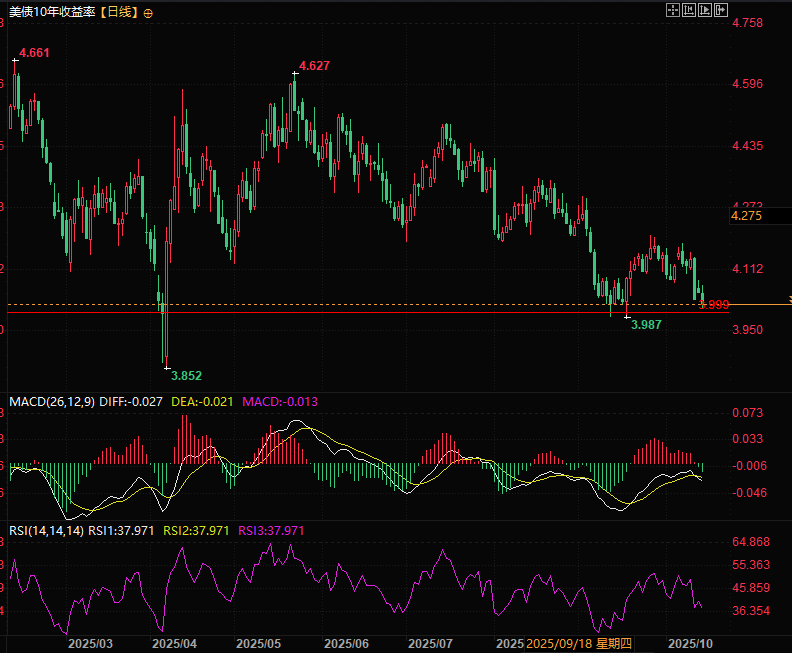Click the shrink chart range icon
Image resolution: width=792 pixels, height=653 pixels.
(688, 10)
